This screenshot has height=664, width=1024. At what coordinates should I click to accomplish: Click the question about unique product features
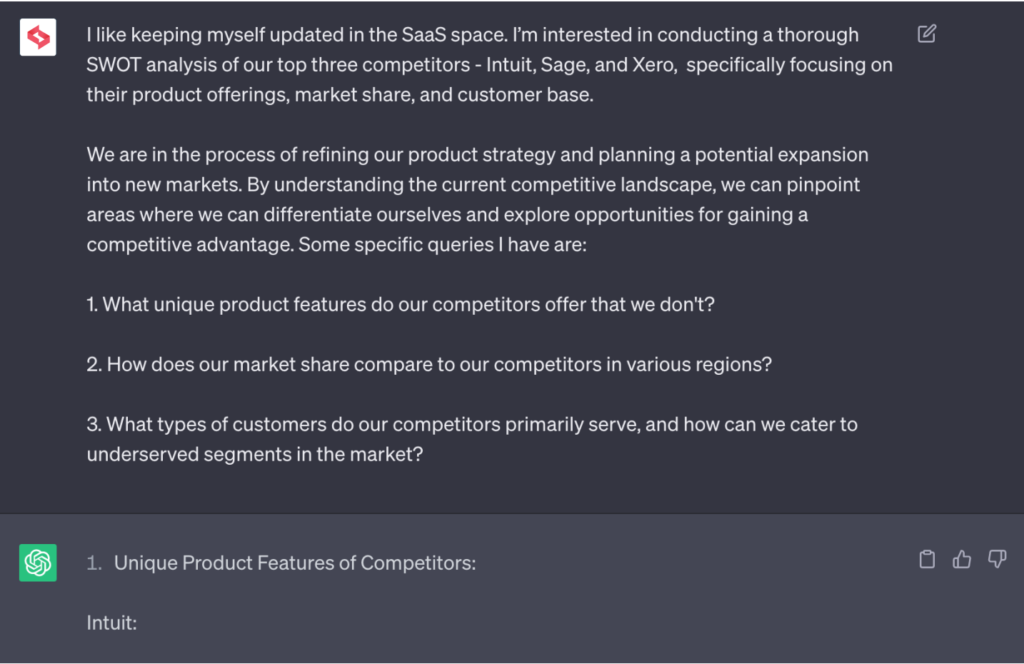(401, 305)
